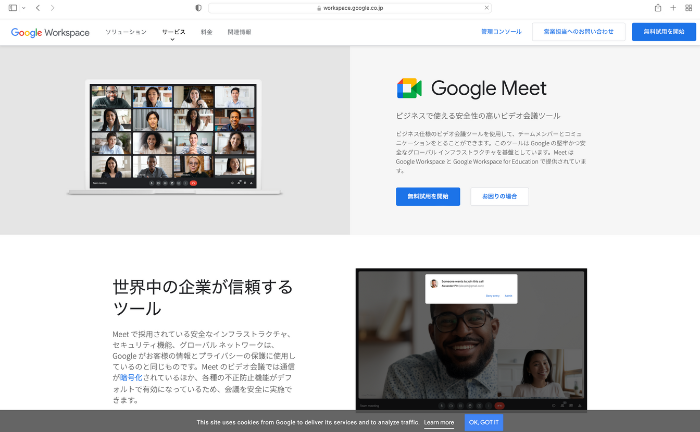Viewport: 700px width, 432px height.
Task: Dismiss cookies with OK, GOT IT button
Action: (x=483, y=422)
